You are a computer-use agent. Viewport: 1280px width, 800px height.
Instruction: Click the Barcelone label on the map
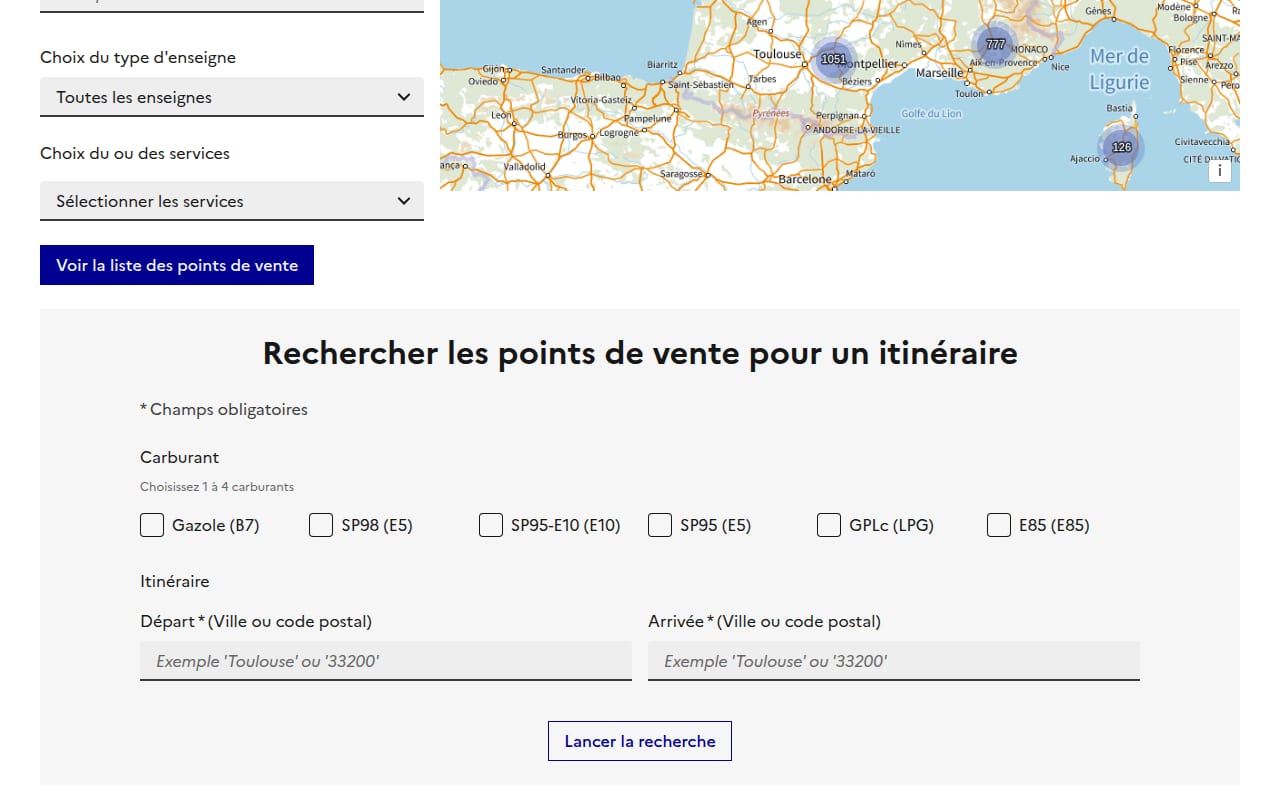click(x=805, y=180)
